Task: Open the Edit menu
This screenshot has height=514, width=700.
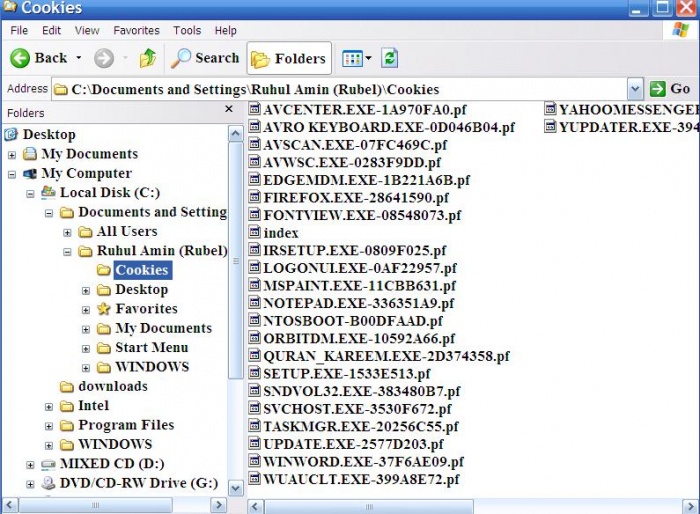Action: pyautogui.click(x=51, y=30)
